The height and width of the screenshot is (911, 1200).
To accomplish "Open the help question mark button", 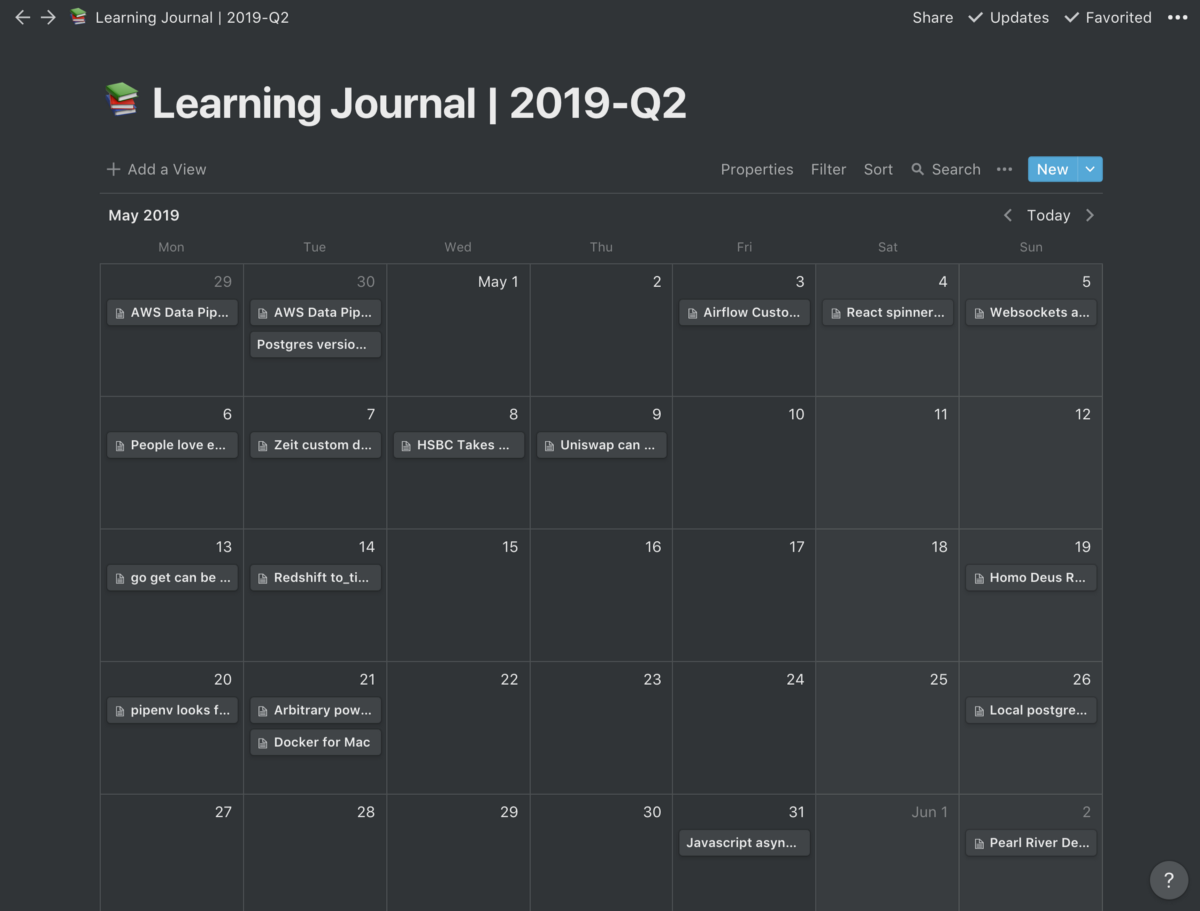I will tap(1169, 880).
